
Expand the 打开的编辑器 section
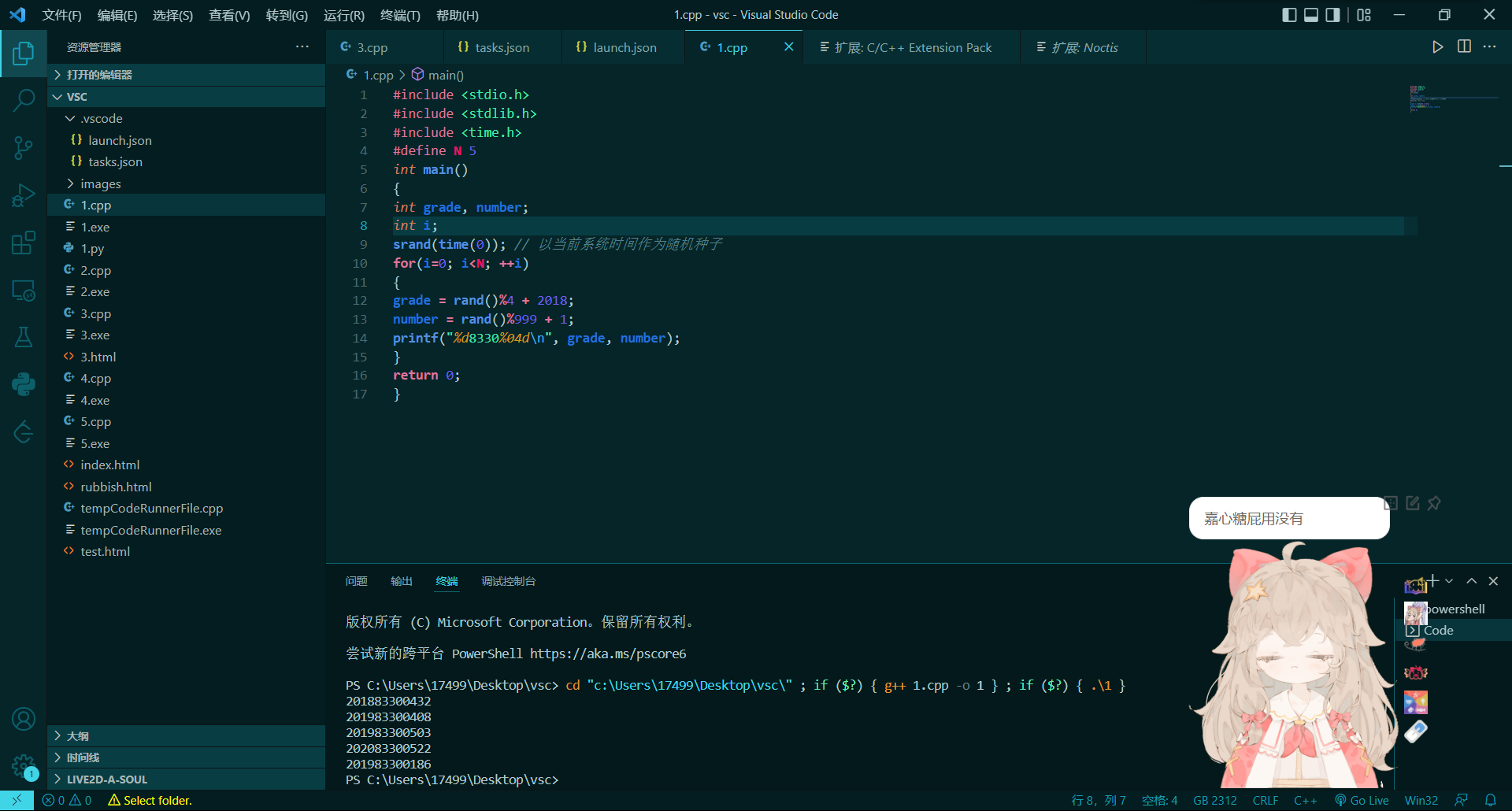pos(186,75)
